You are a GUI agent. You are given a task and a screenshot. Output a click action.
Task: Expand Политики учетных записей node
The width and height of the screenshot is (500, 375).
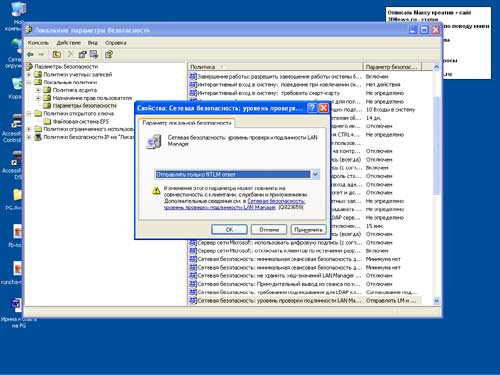click(x=29, y=74)
